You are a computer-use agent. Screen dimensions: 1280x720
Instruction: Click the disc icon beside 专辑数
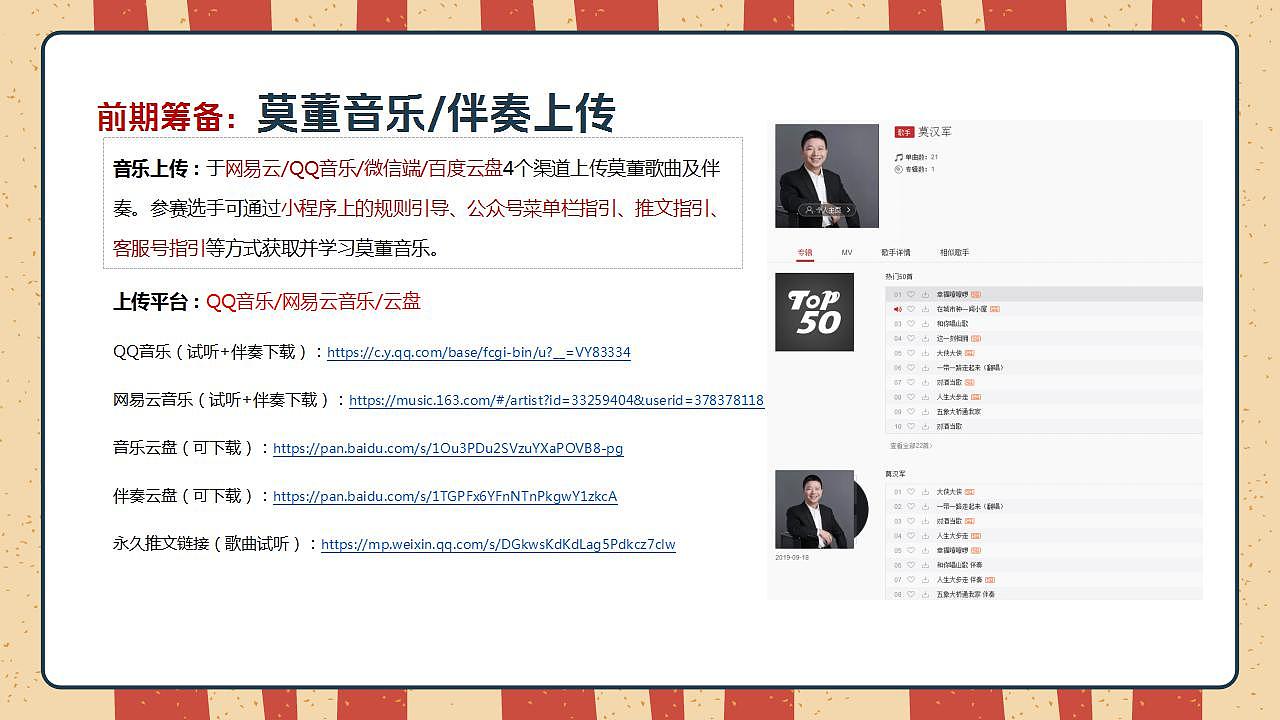[898, 169]
